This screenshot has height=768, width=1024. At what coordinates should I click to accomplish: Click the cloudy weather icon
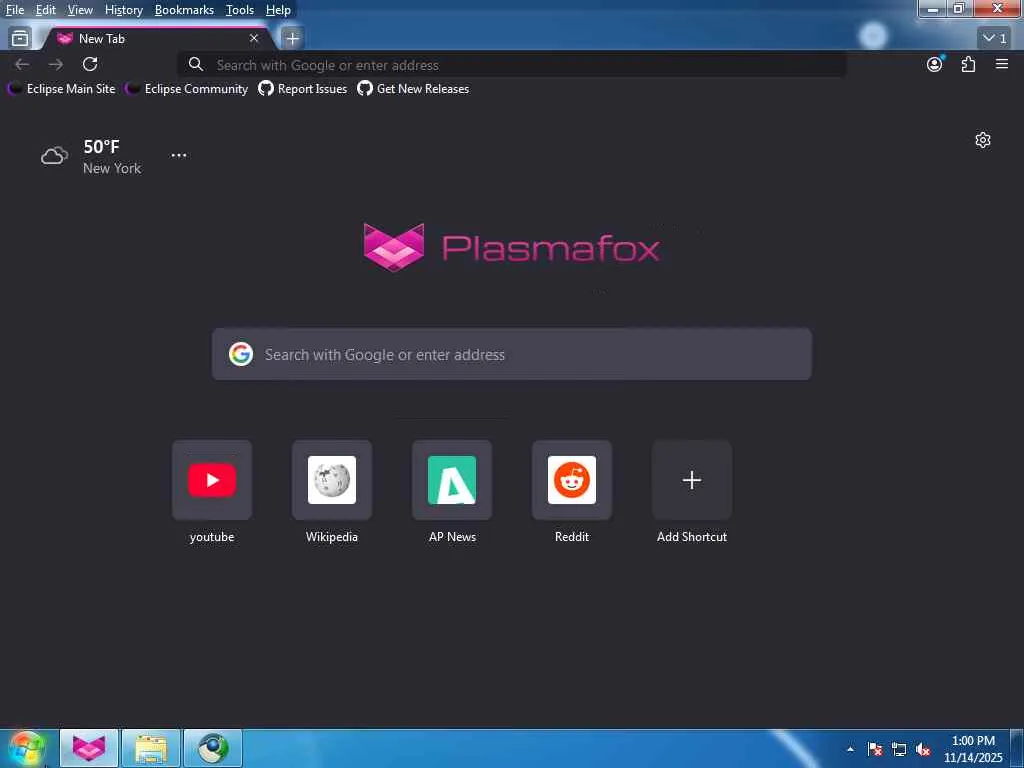(54, 156)
